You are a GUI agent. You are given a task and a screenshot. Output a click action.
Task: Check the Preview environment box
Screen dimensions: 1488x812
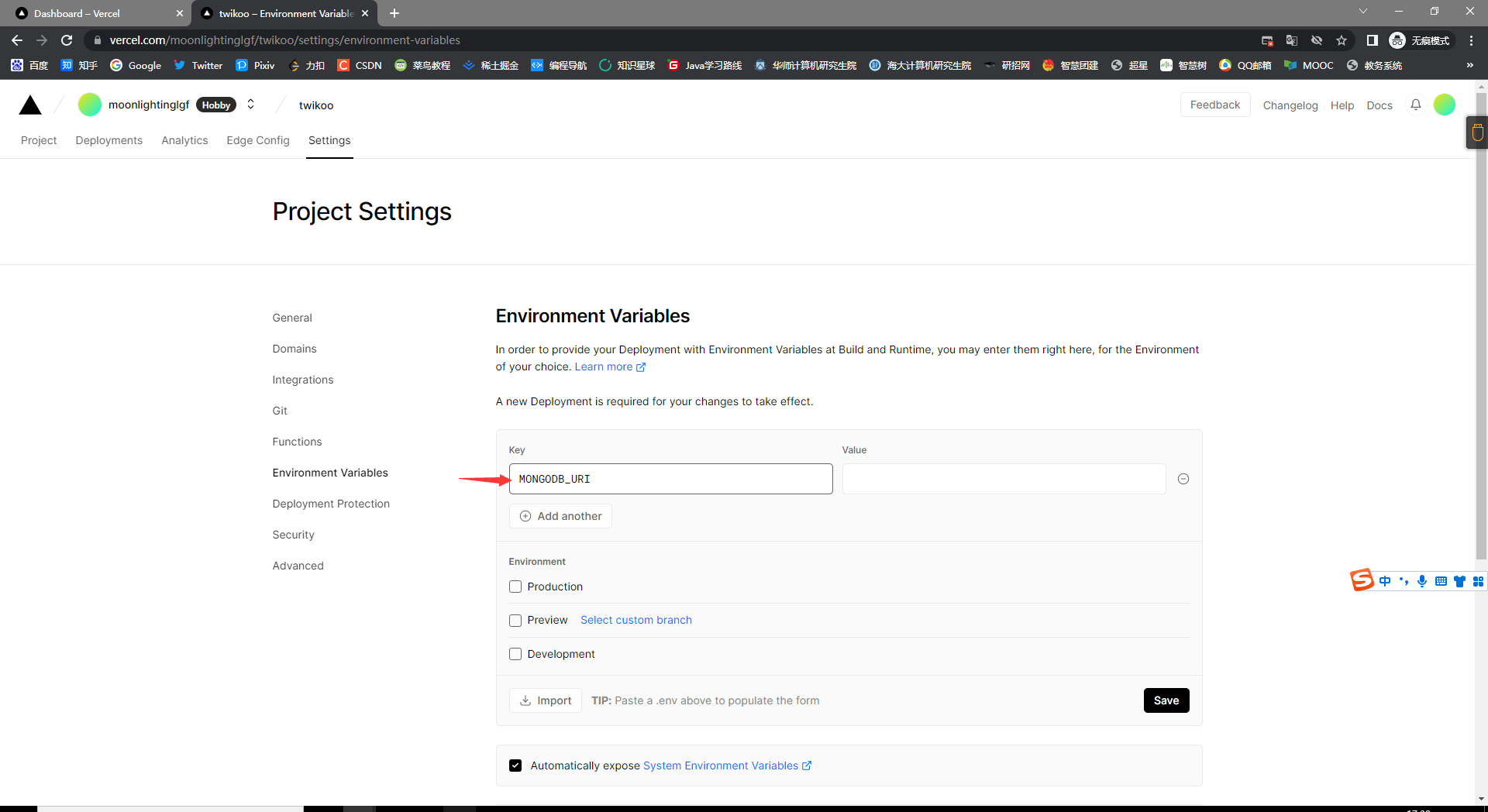click(515, 621)
